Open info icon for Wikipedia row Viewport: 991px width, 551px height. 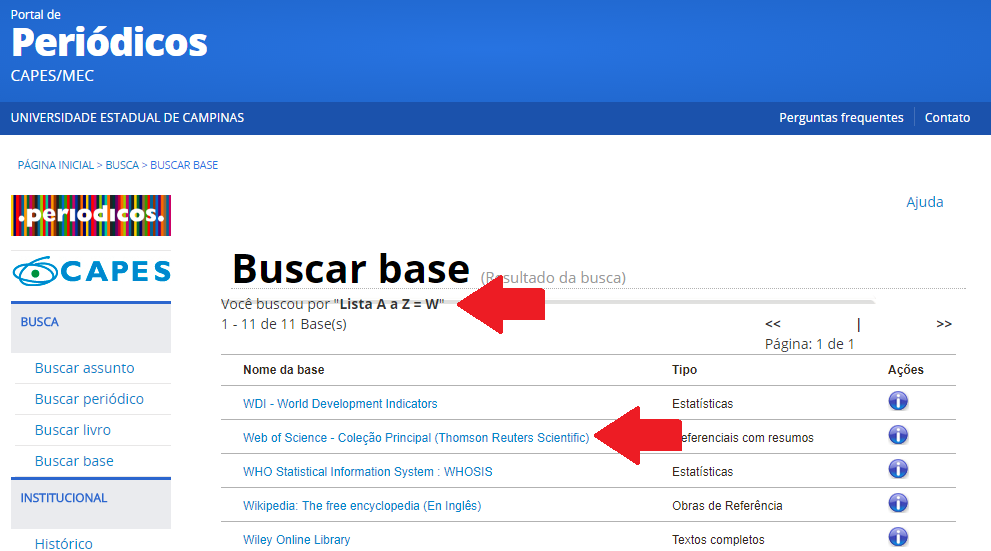point(898,503)
